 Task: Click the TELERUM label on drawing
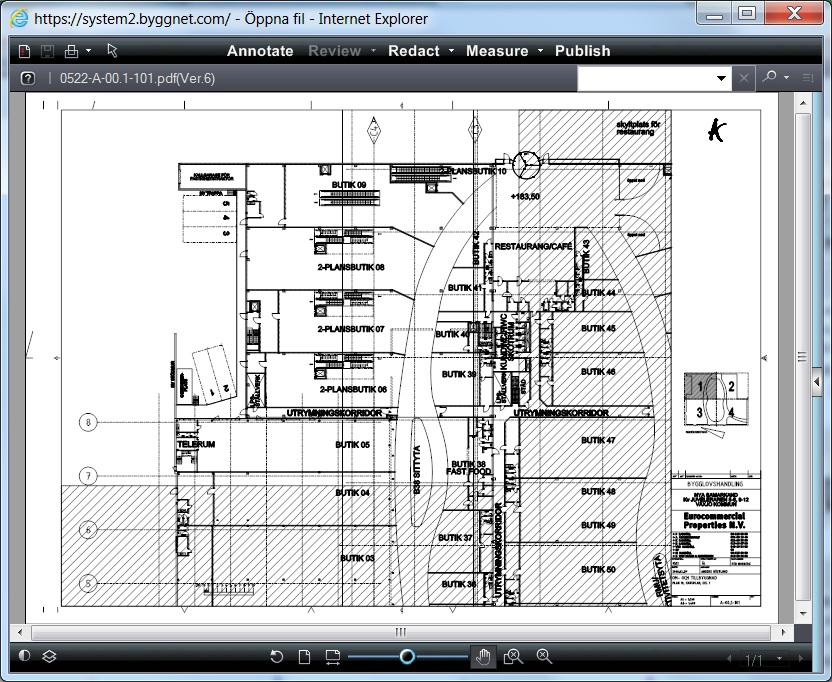[196, 444]
